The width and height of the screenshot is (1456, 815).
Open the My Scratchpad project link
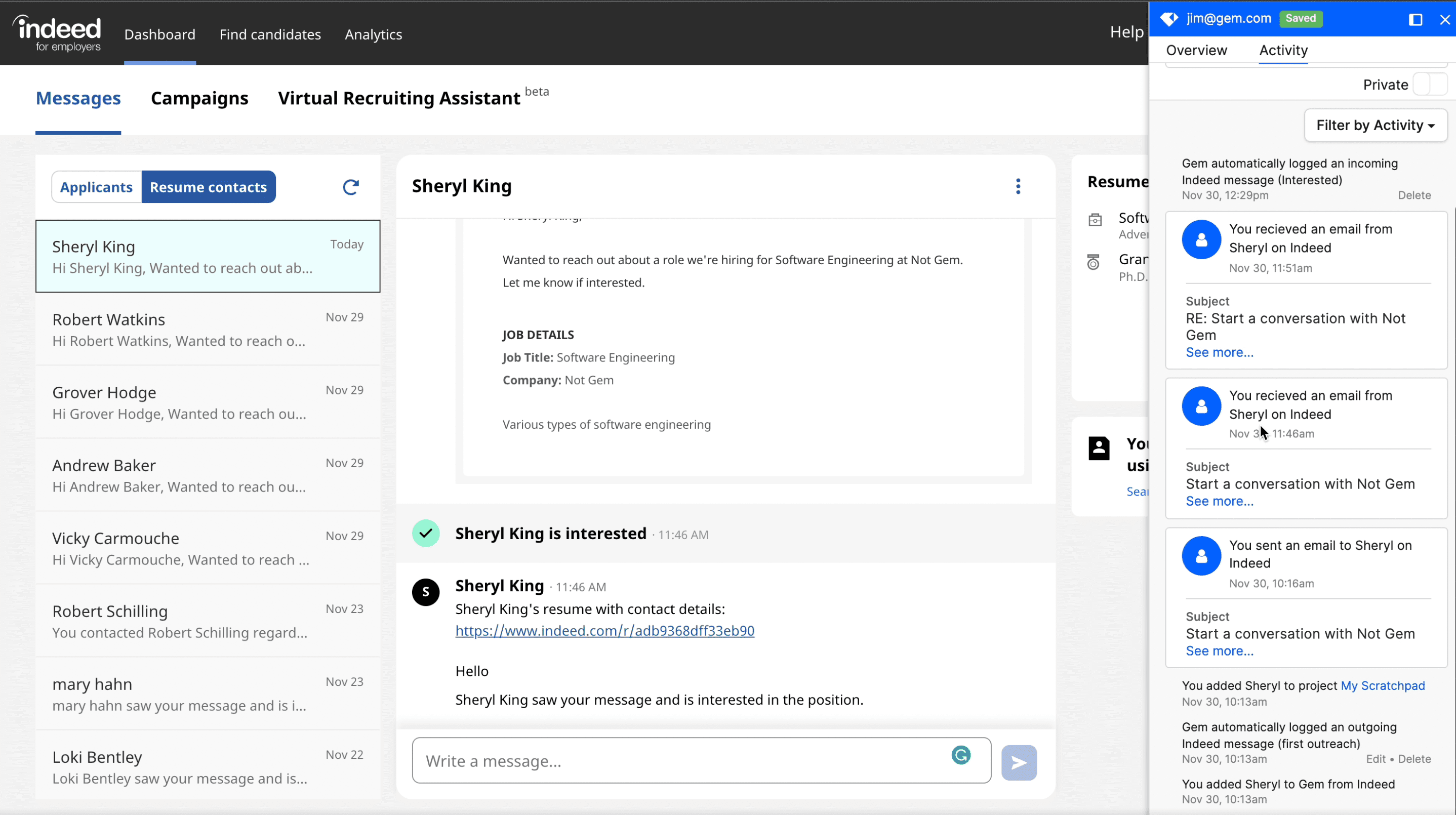pos(1383,685)
